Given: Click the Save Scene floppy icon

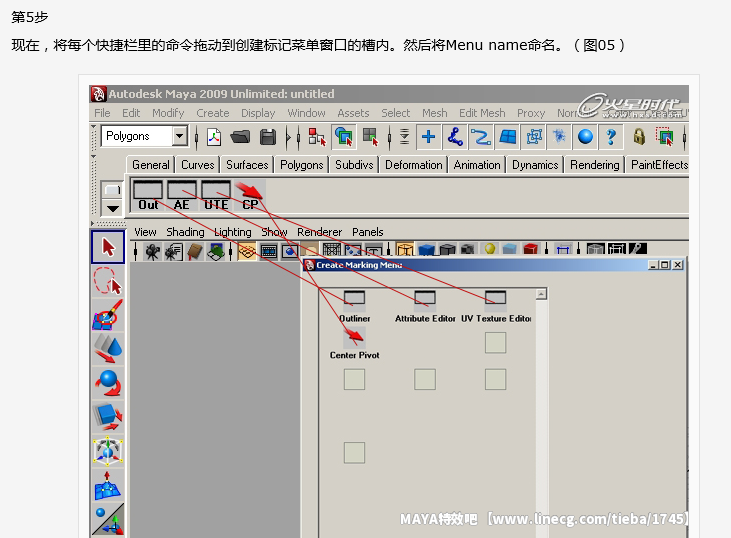Looking at the screenshot, I should (268, 137).
